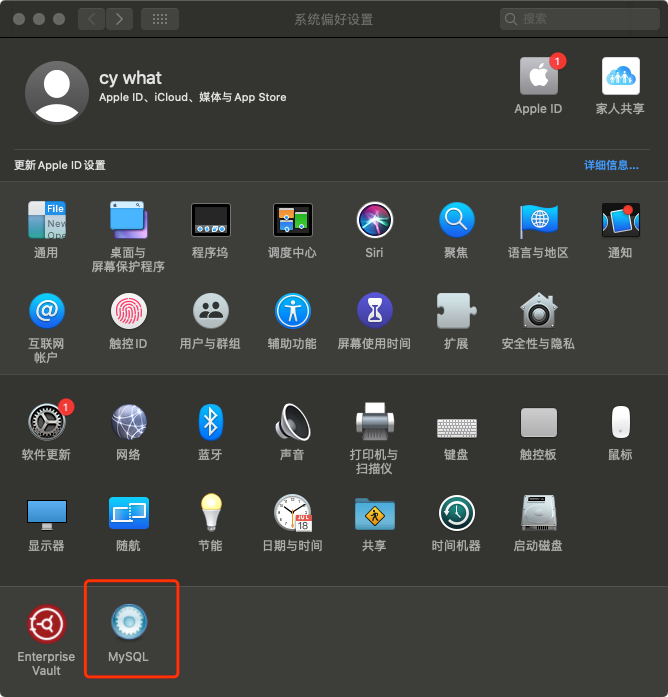Open 节能 Energy Saver preferences
This screenshot has height=697, width=668.
[x=210, y=513]
